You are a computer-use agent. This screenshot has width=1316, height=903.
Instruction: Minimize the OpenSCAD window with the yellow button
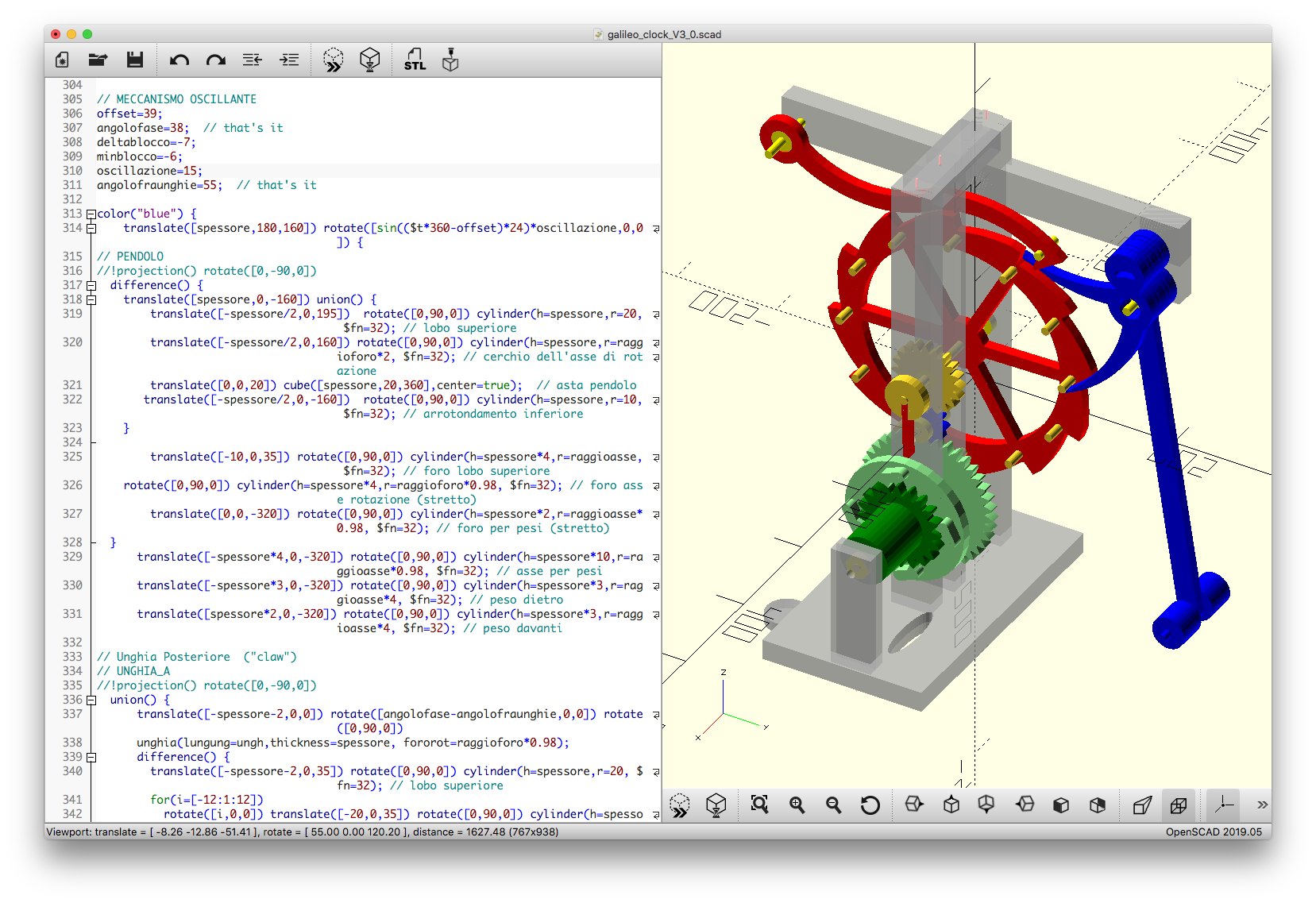coord(71,34)
